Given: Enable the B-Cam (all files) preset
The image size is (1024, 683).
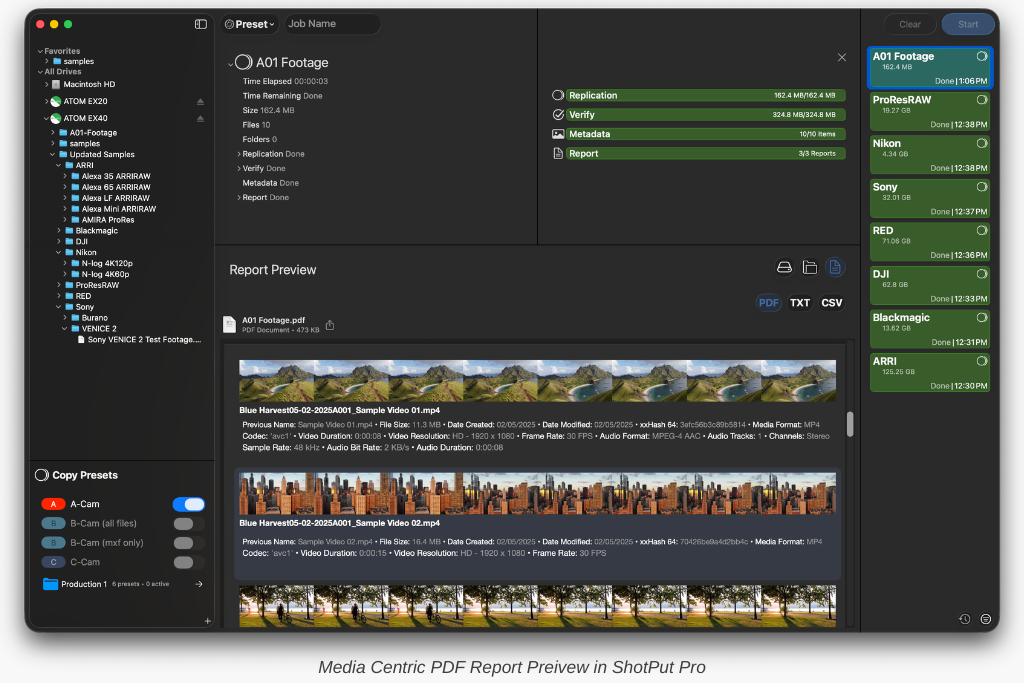Looking at the screenshot, I should [189, 524].
